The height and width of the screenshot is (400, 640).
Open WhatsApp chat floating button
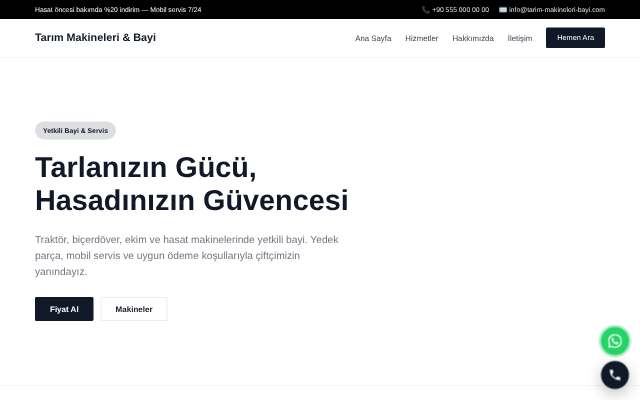(x=615, y=341)
